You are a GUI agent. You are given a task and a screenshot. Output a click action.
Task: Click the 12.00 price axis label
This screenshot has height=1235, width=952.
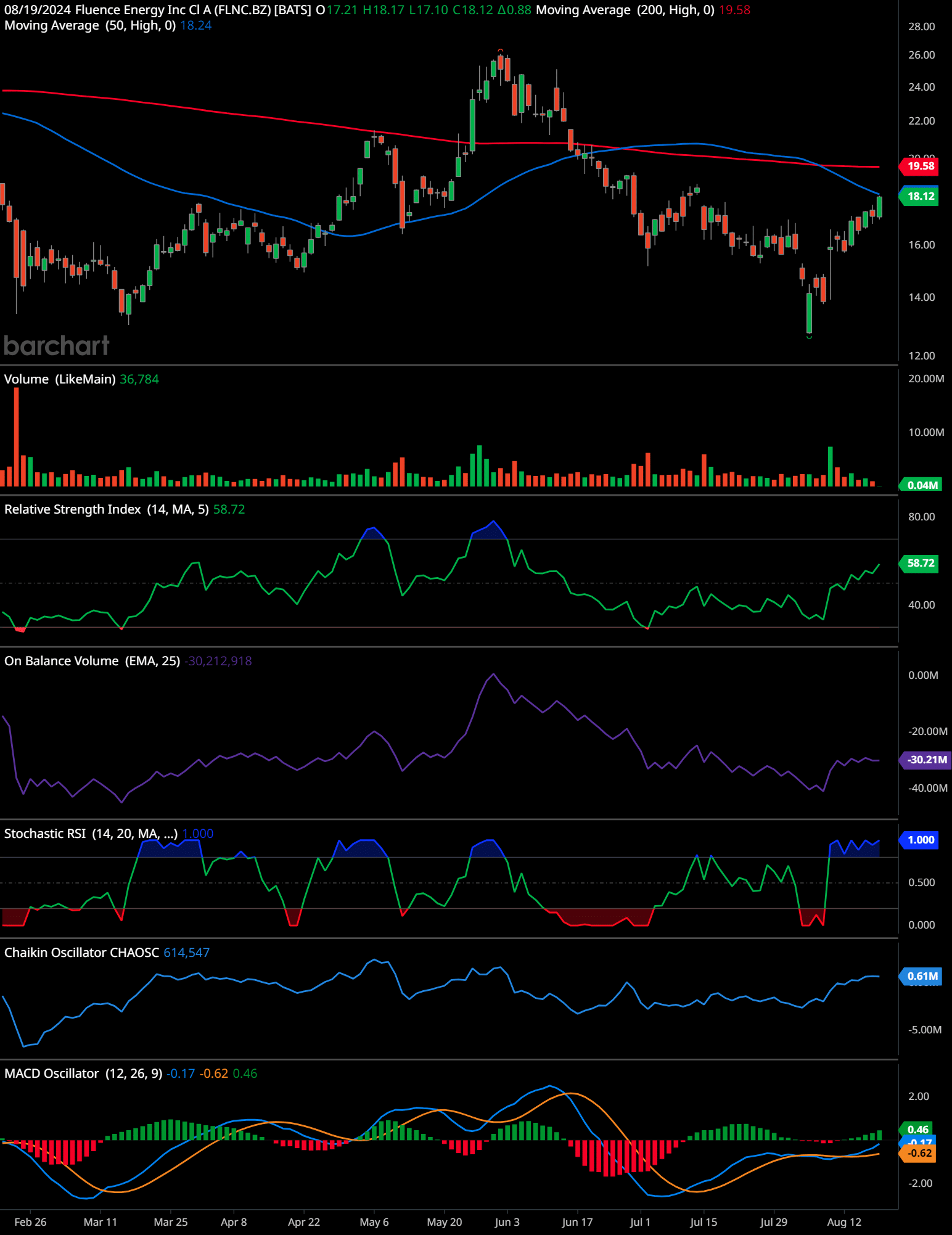(x=921, y=356)
